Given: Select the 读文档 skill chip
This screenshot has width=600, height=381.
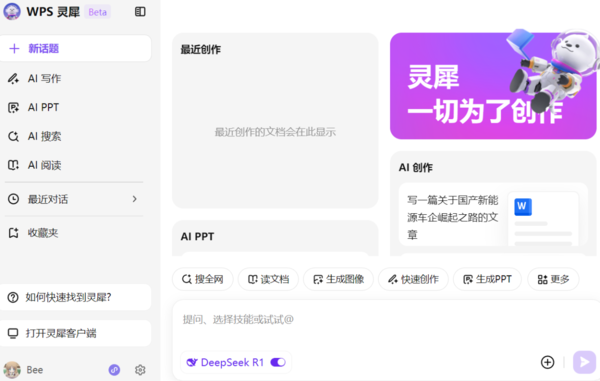Looking at the screenshot, I should point(268,279).
